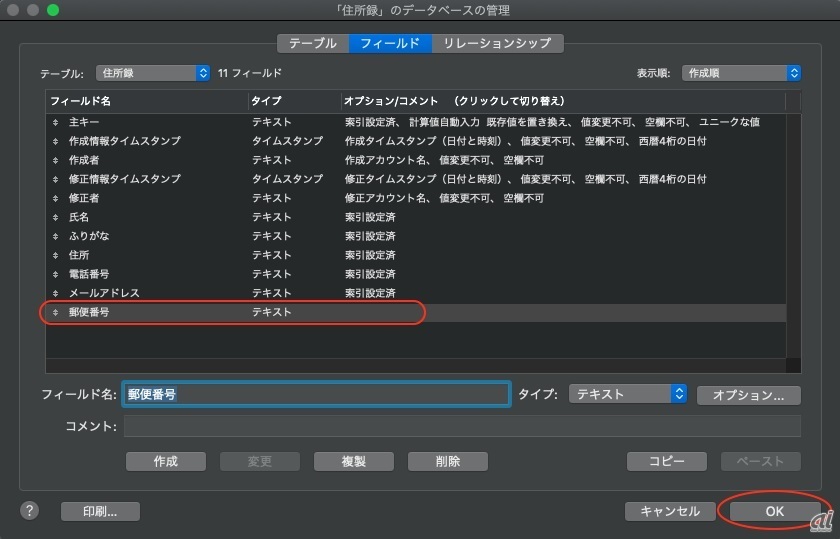Open the 表示順 dropdown showing 作成順
The width and height of the screenshot is (840, 539).
click(741, 73)
